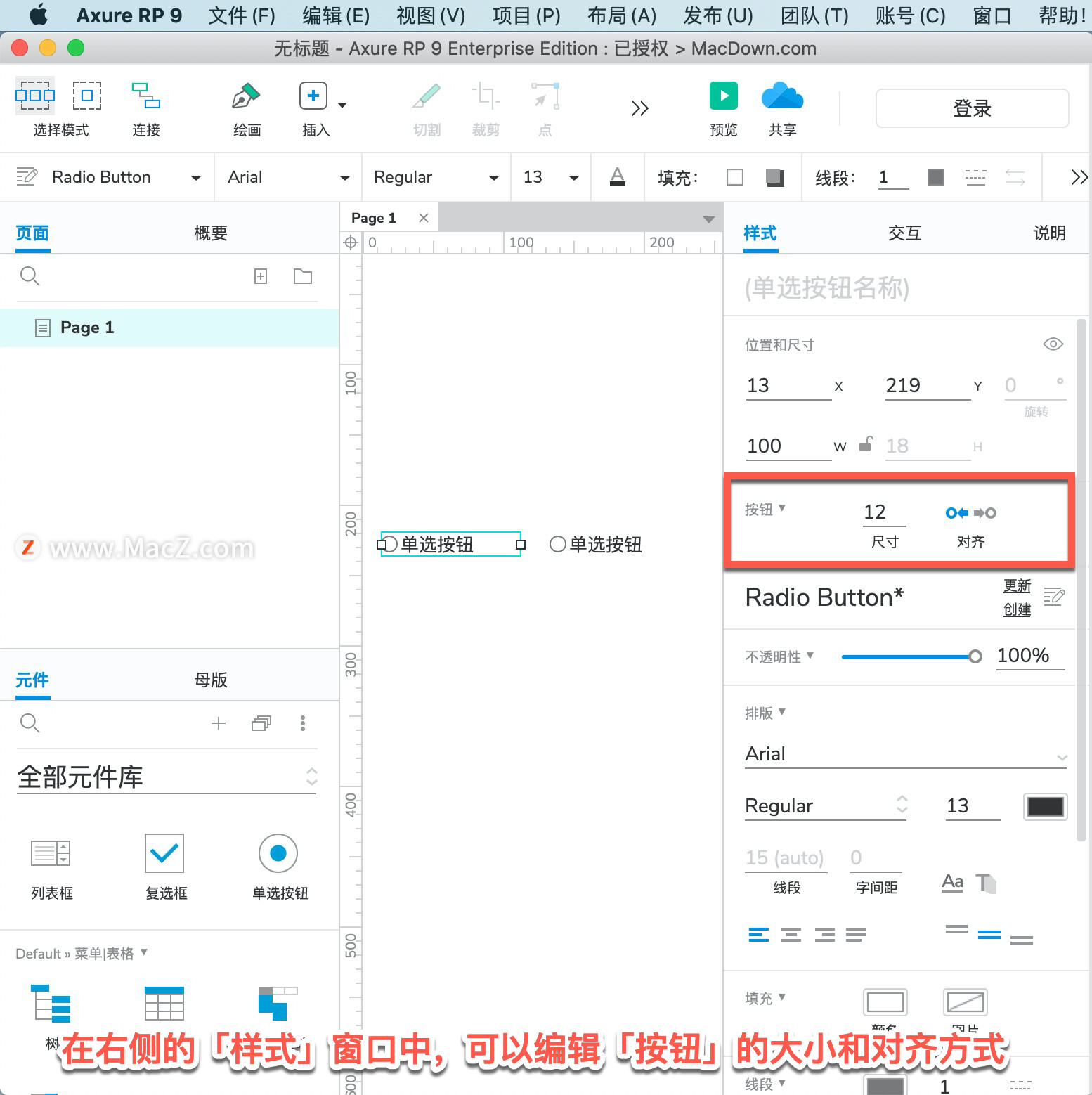This screenshot has width=1092, height=1095.
Task: Select intersected selection mode icon
Action: pos(34,95)
